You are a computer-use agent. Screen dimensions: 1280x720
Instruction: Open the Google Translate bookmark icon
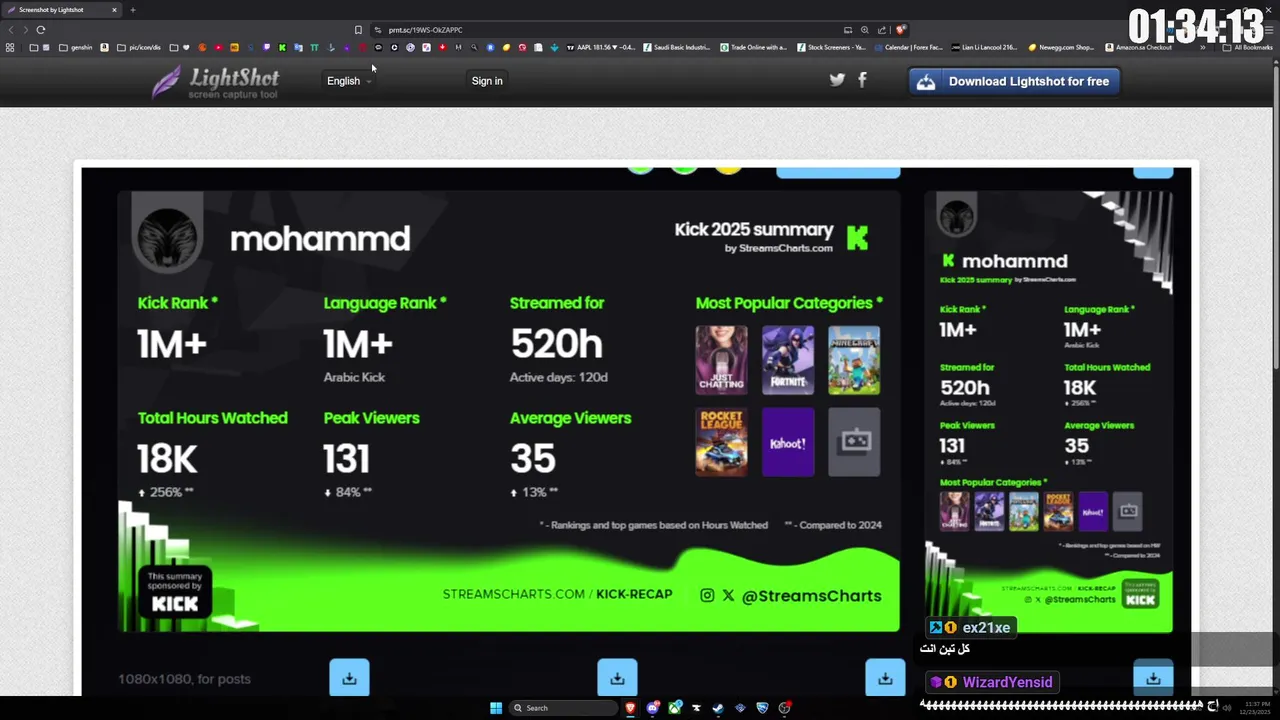pos(298,47)
